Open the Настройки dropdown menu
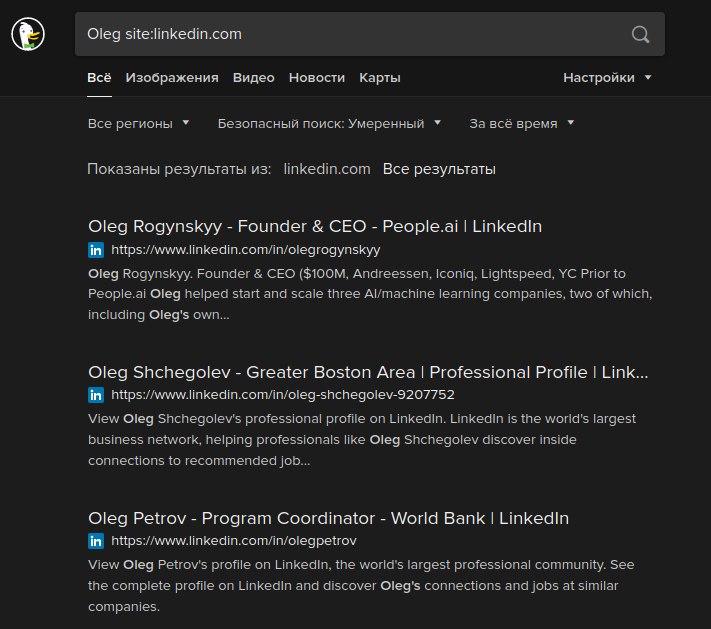The image size is (711, 629). (x=607, y=78)
